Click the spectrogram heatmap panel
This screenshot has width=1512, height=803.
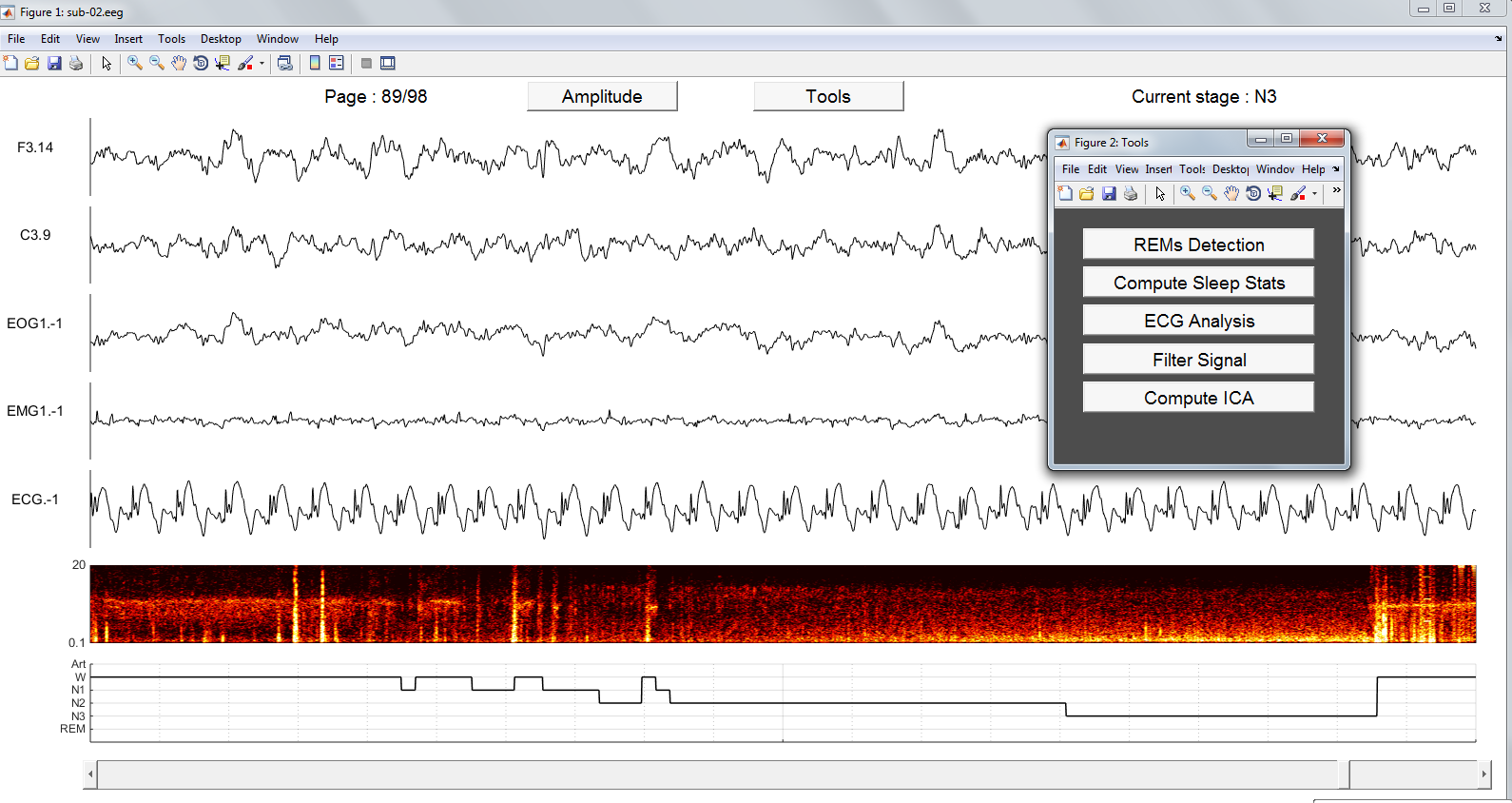[x=783, y=604]
